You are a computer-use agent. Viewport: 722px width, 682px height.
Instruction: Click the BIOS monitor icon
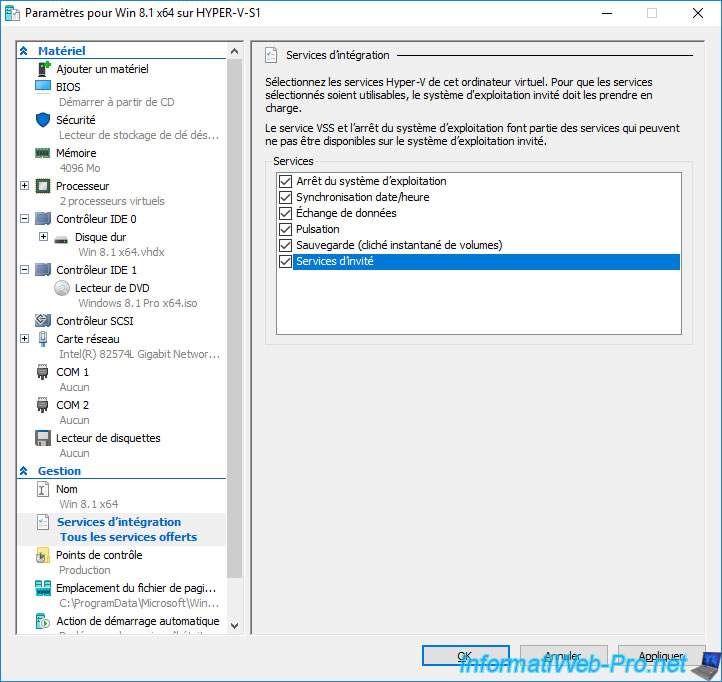tap(43, 87)
